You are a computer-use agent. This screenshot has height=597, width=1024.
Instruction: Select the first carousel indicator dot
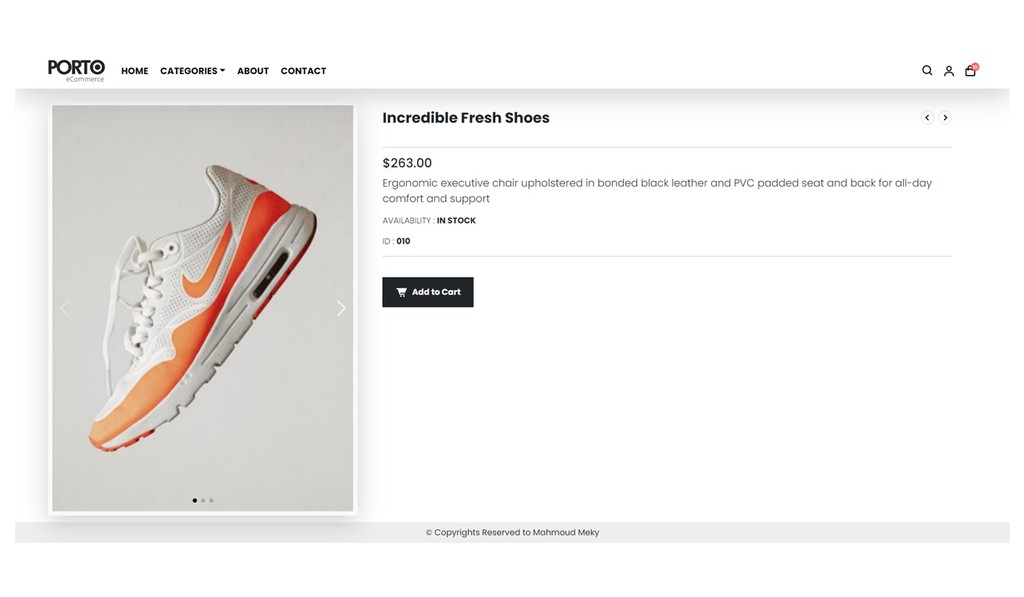(195, 500)
